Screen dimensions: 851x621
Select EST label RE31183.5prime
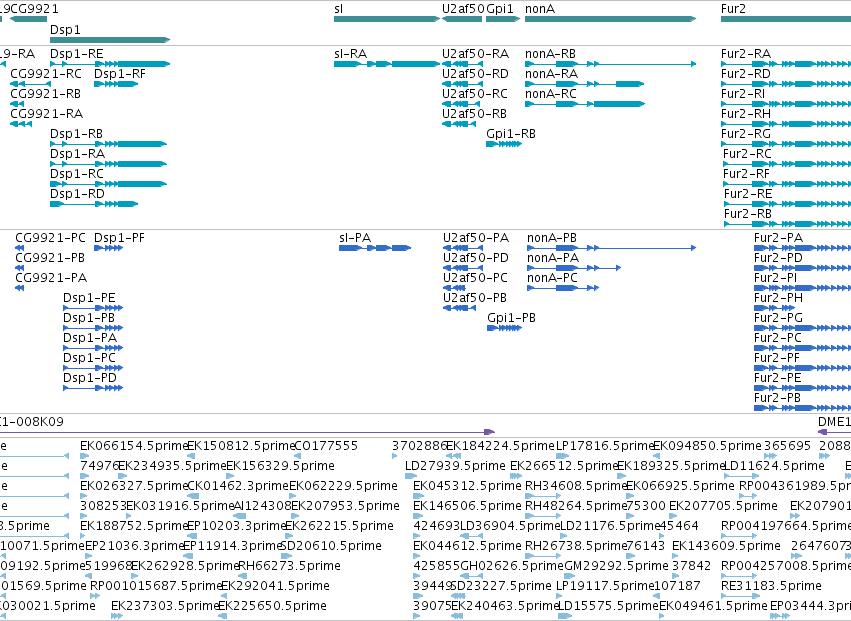pos(771,586)
